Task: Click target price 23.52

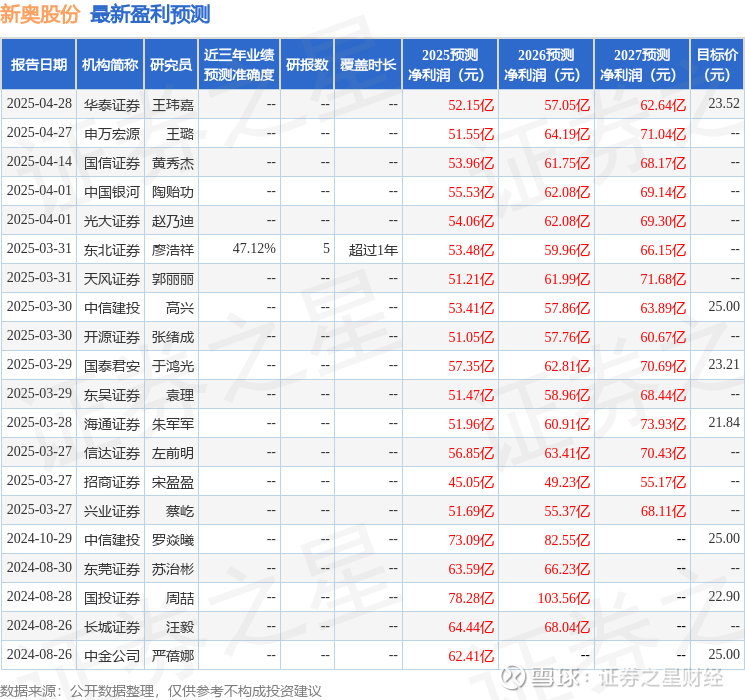Action: [724, 104]
